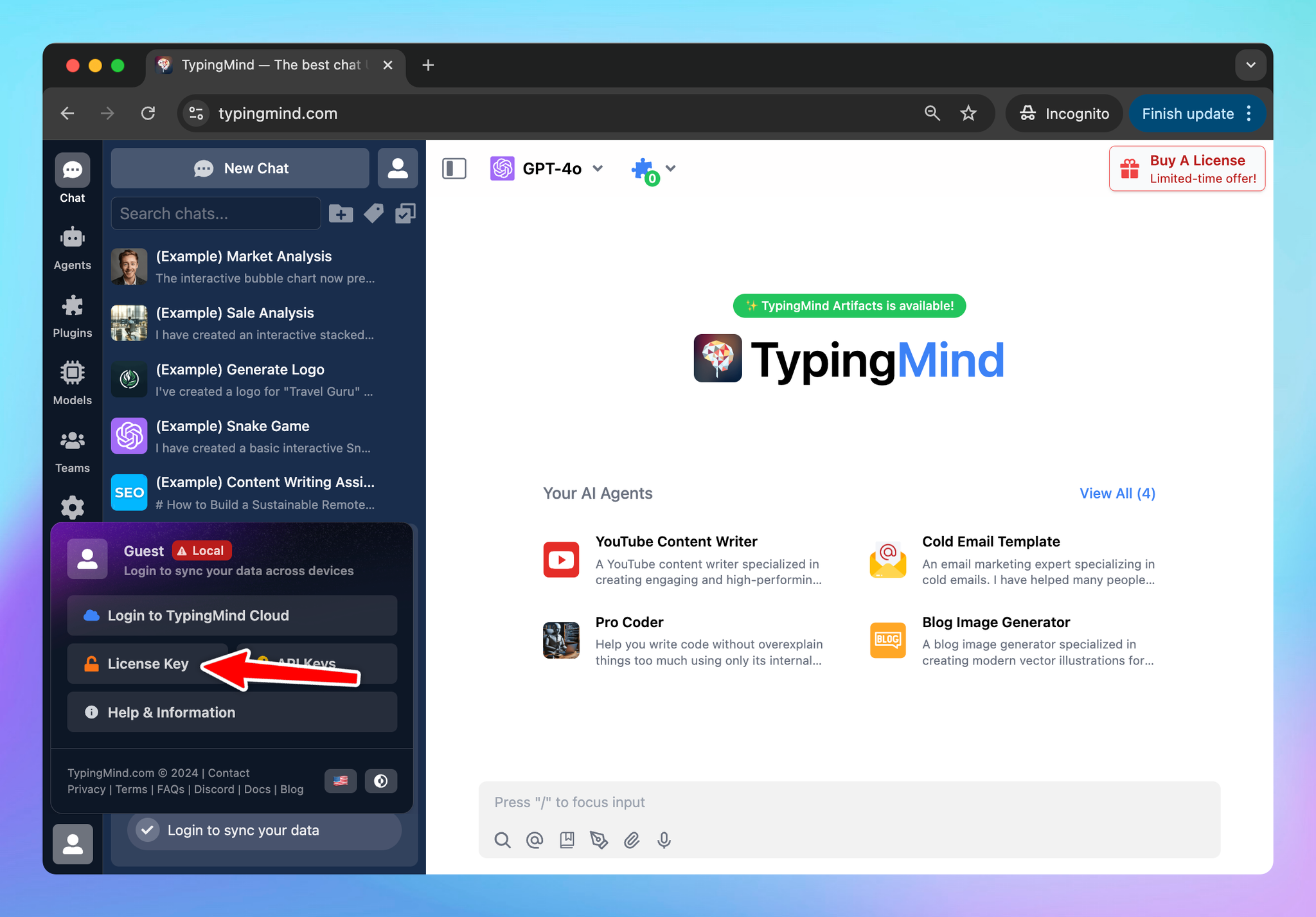The image size is (1316, 917).
Task: Select (Example) Snake Game chat
Action: [x=263, y=436]
